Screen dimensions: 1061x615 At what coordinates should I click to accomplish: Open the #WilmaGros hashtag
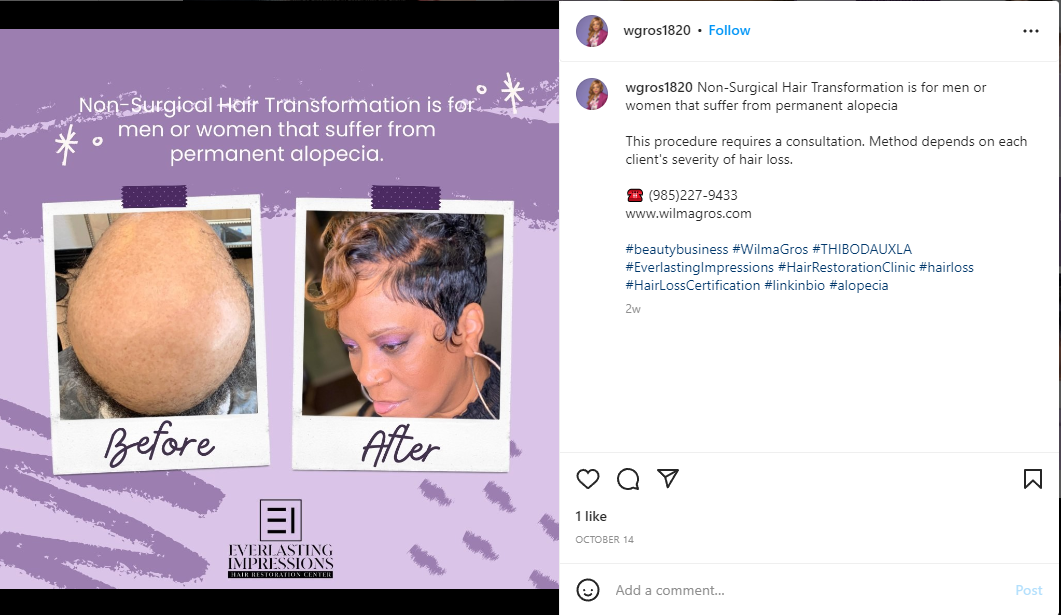770,249
